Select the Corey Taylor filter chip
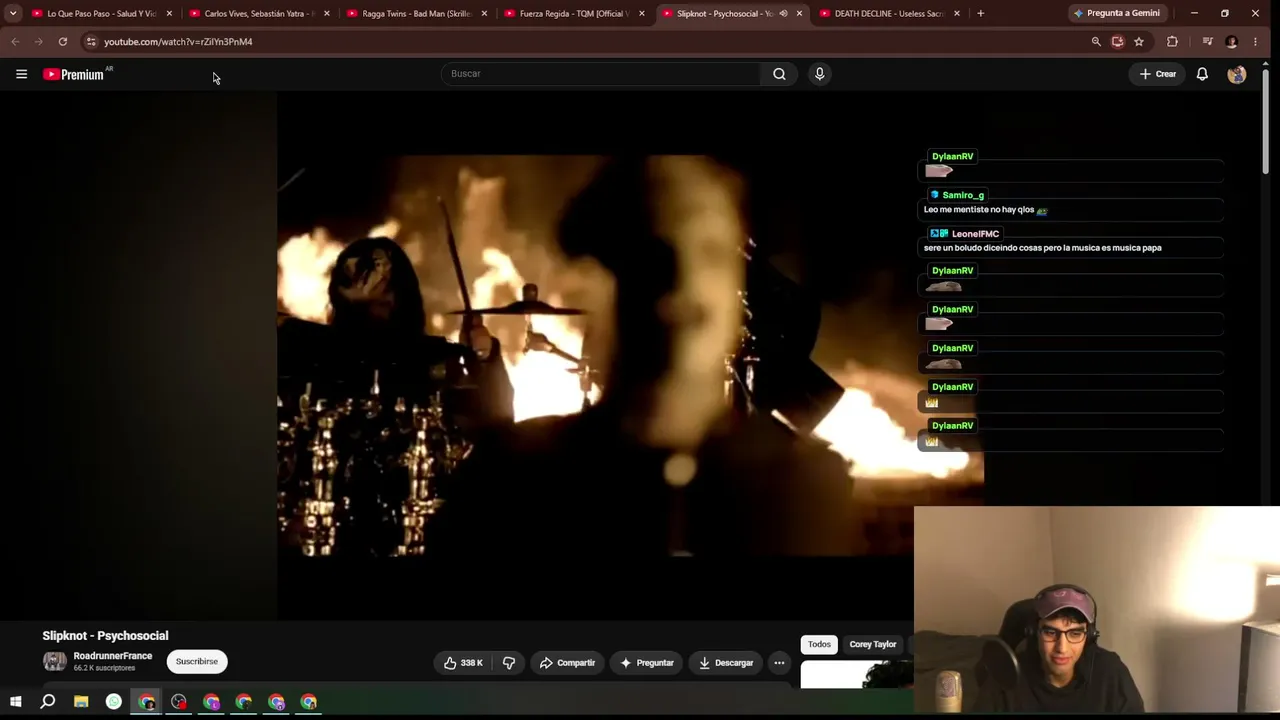The width and height of the screenshot is (1280, 720). (x=873, y=645)
